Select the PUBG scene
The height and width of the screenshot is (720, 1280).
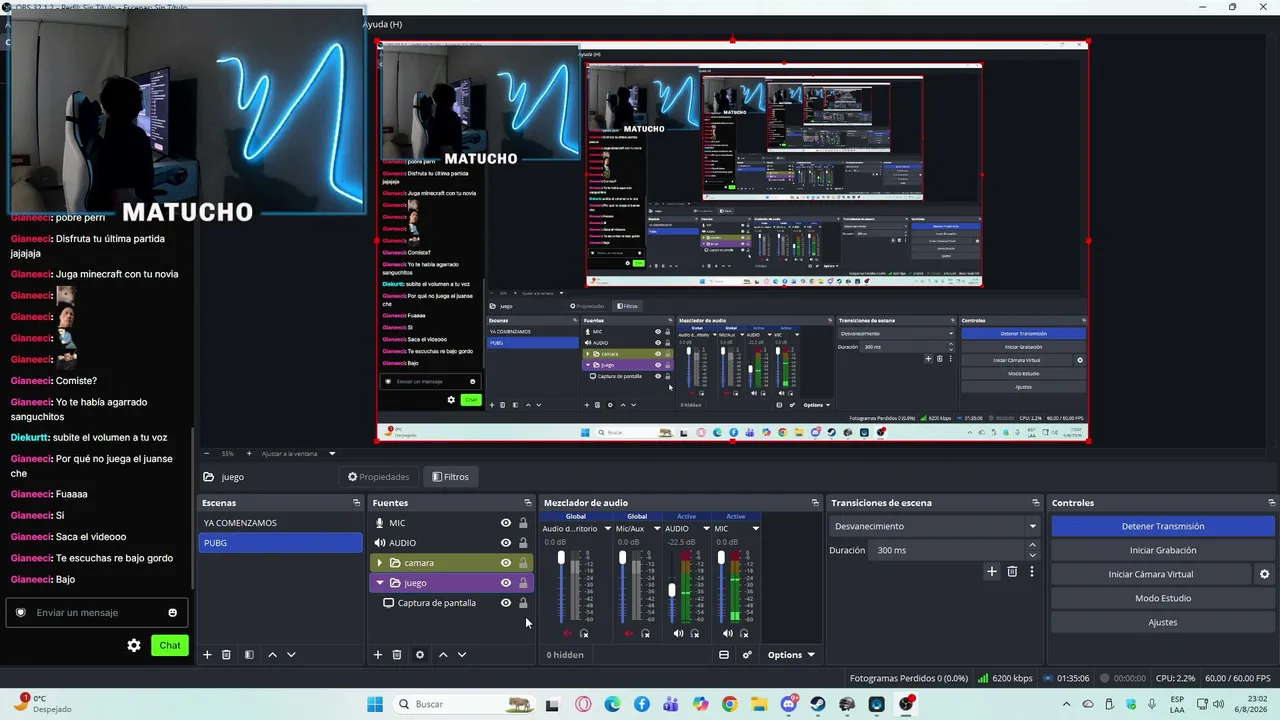coord(280,543)
